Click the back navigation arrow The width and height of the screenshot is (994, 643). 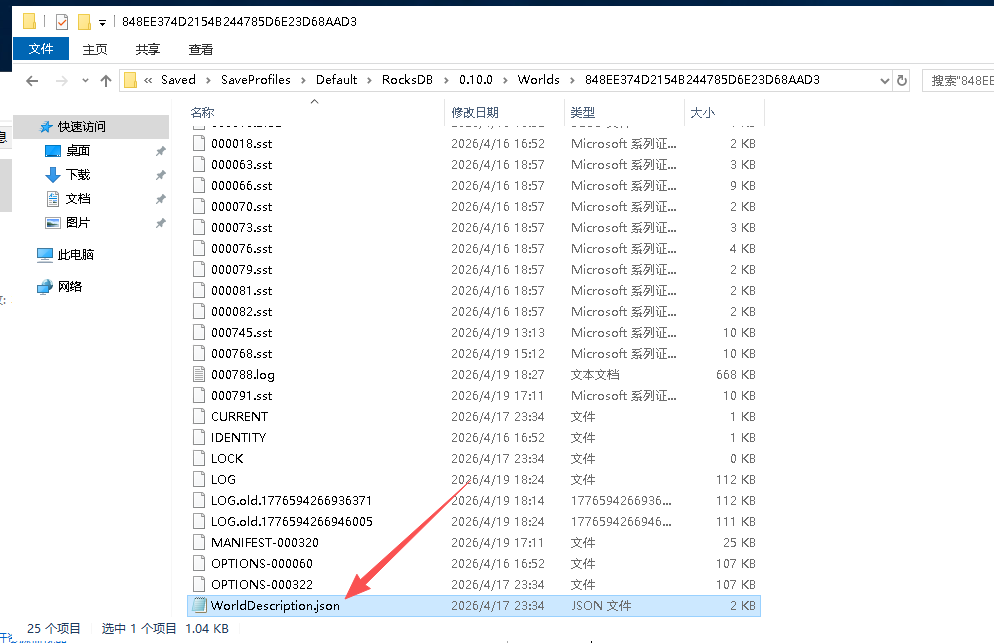(32, 81)
